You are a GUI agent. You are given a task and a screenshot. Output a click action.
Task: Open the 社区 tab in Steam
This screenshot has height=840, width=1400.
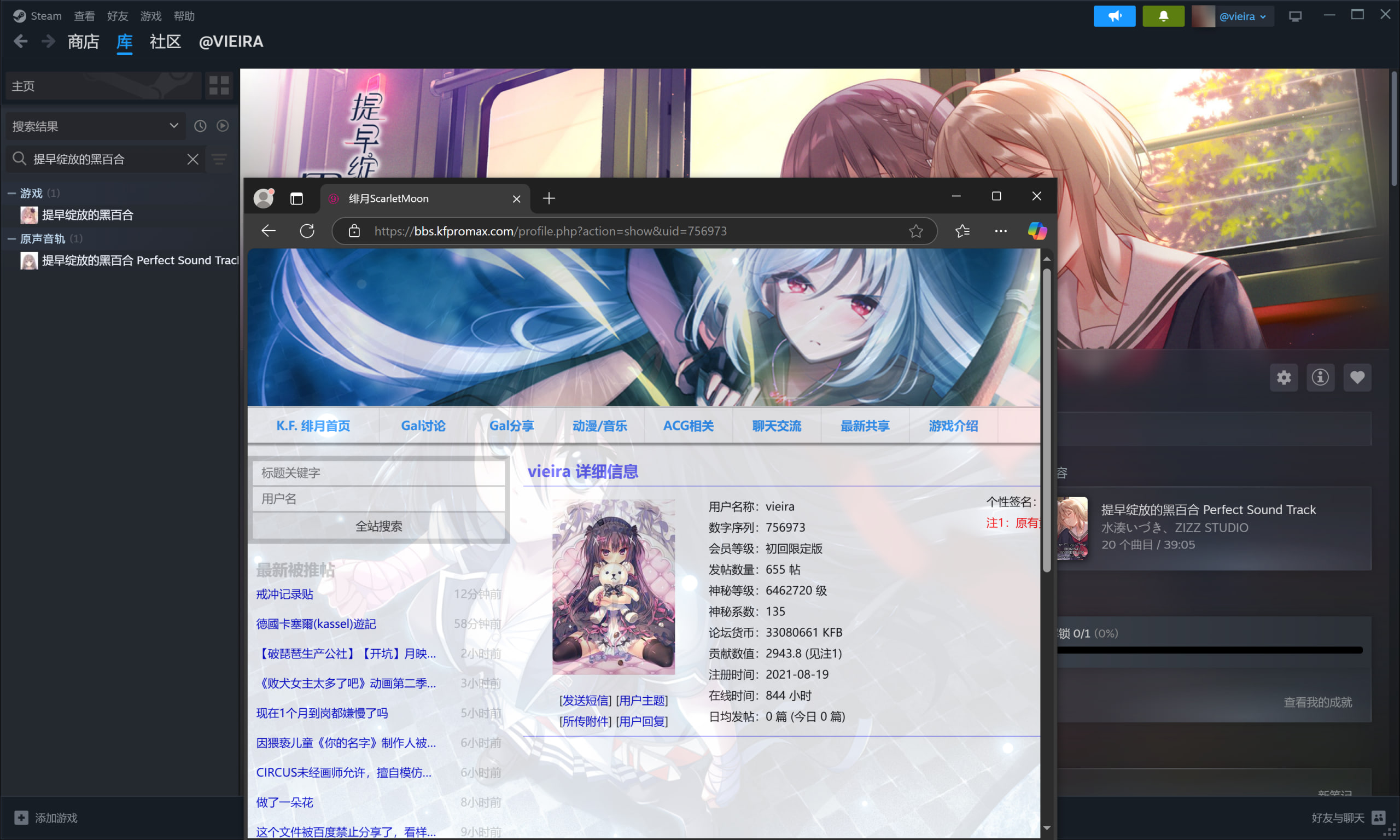pyautogui.click(x=165, y=42)
